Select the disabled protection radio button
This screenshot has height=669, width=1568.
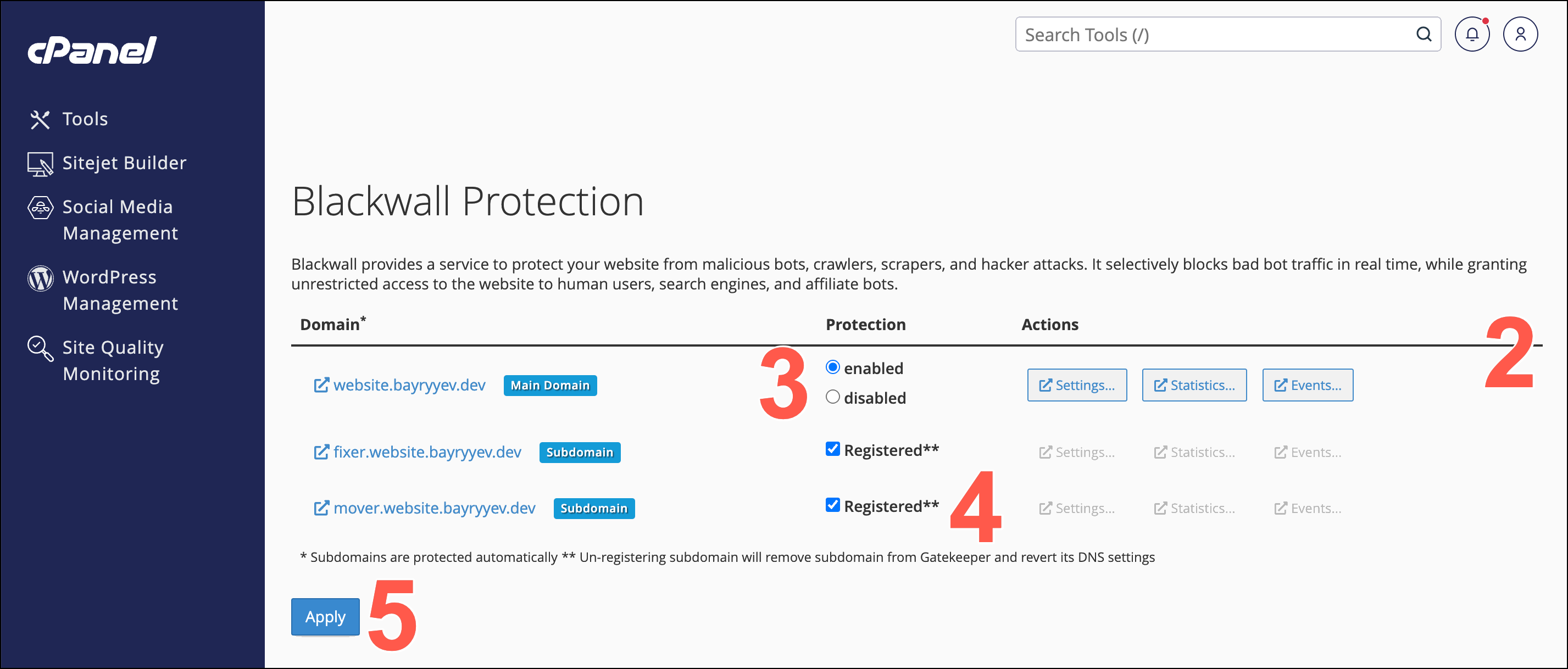(x=832, y=397)
